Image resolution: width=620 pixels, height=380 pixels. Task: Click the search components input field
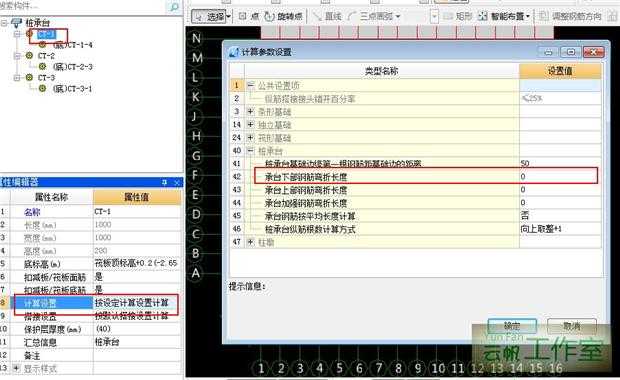pos(83,6)
